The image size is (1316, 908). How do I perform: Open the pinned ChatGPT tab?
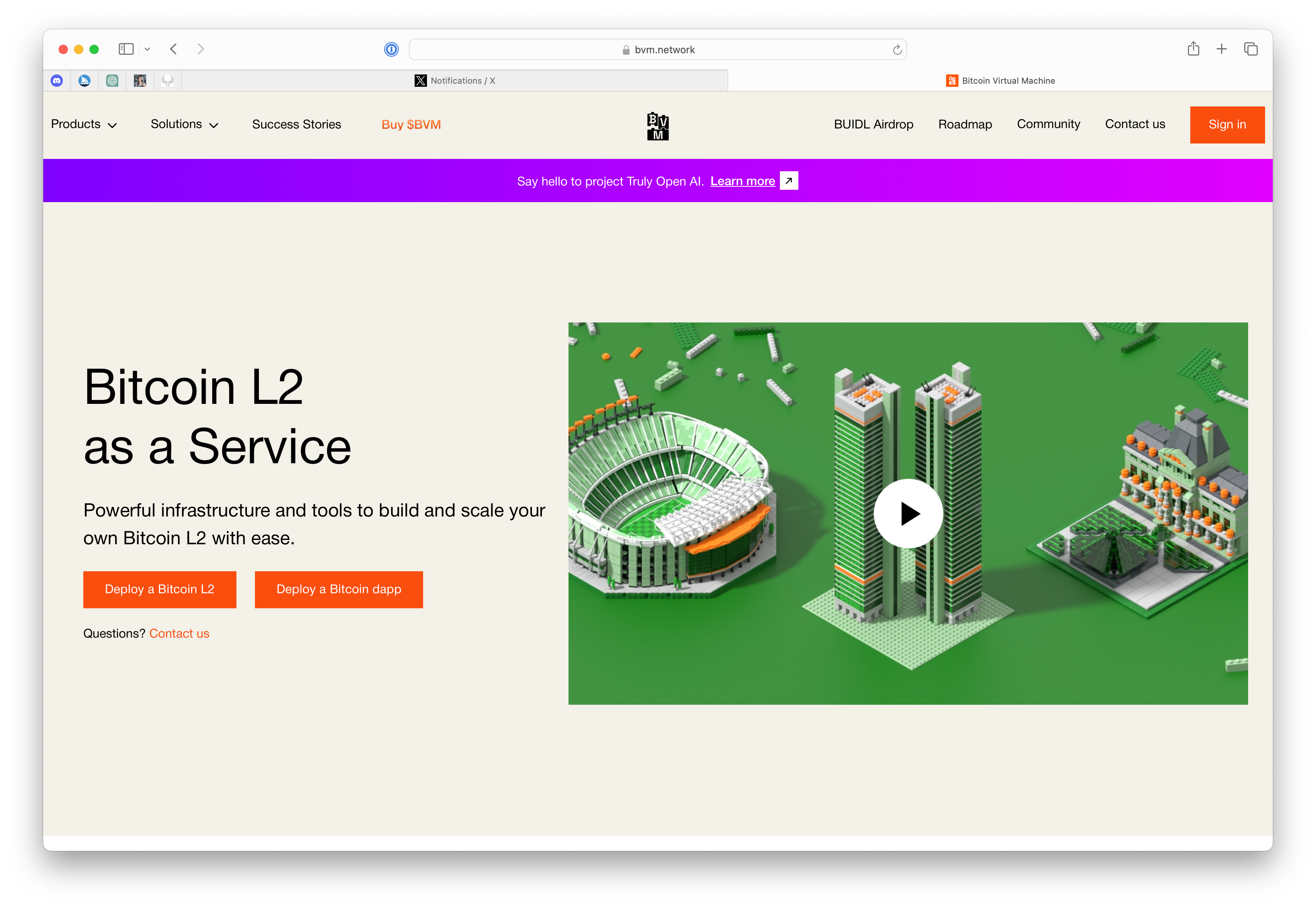[x=112, y=81]
